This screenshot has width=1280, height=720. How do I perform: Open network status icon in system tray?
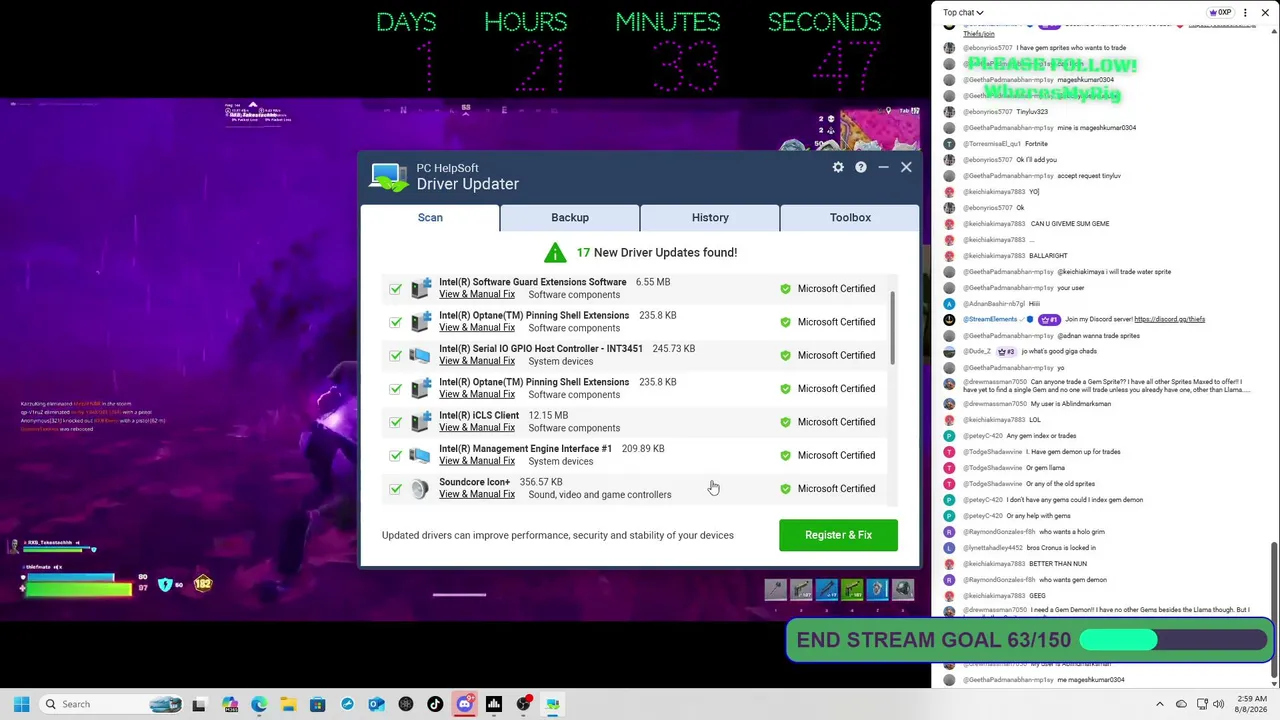[x=1202, y=704]
